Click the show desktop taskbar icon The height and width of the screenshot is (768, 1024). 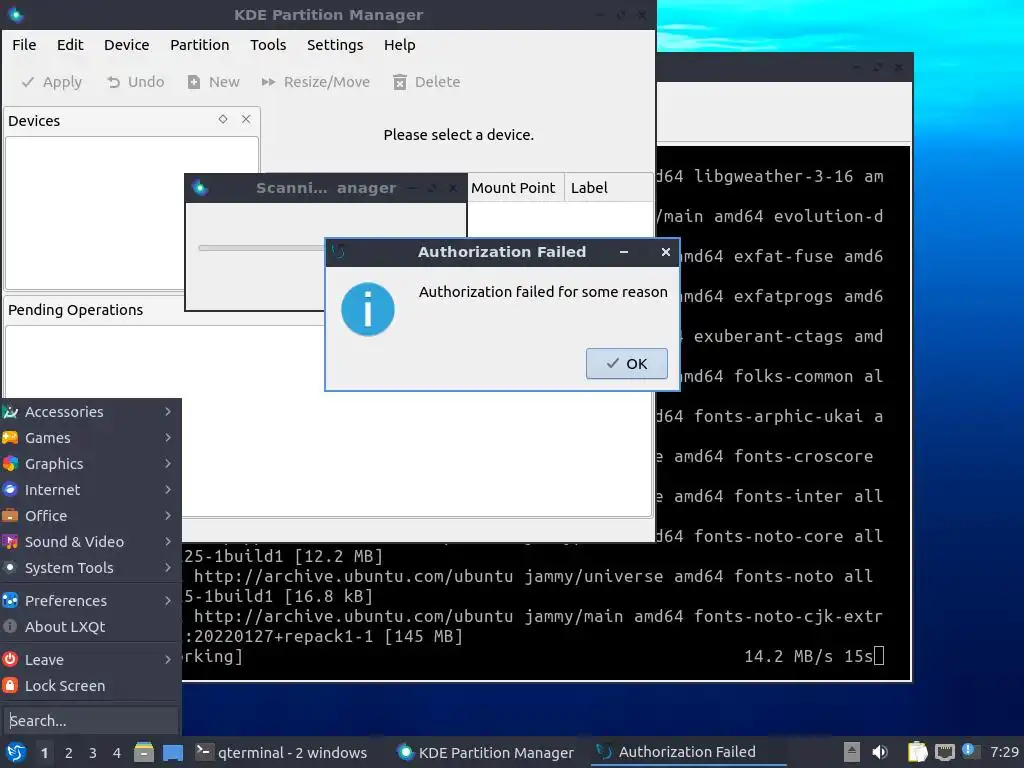point(173,753)
